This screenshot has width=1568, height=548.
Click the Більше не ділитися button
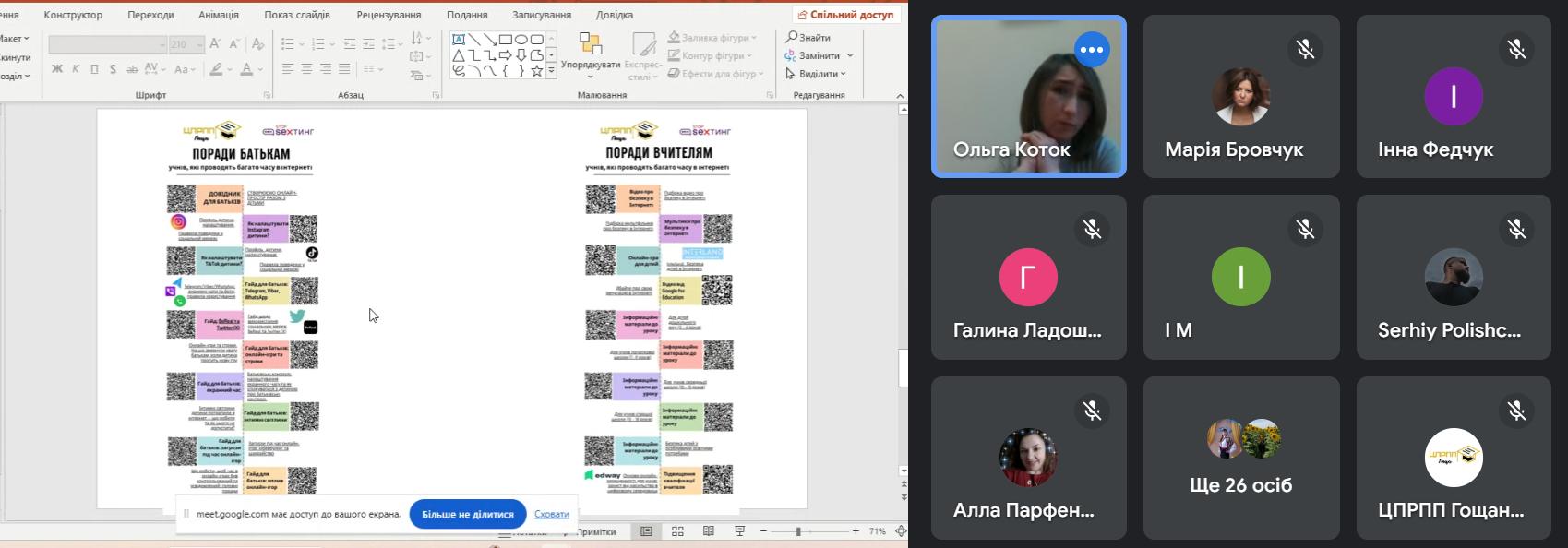[x=467, y=514]
